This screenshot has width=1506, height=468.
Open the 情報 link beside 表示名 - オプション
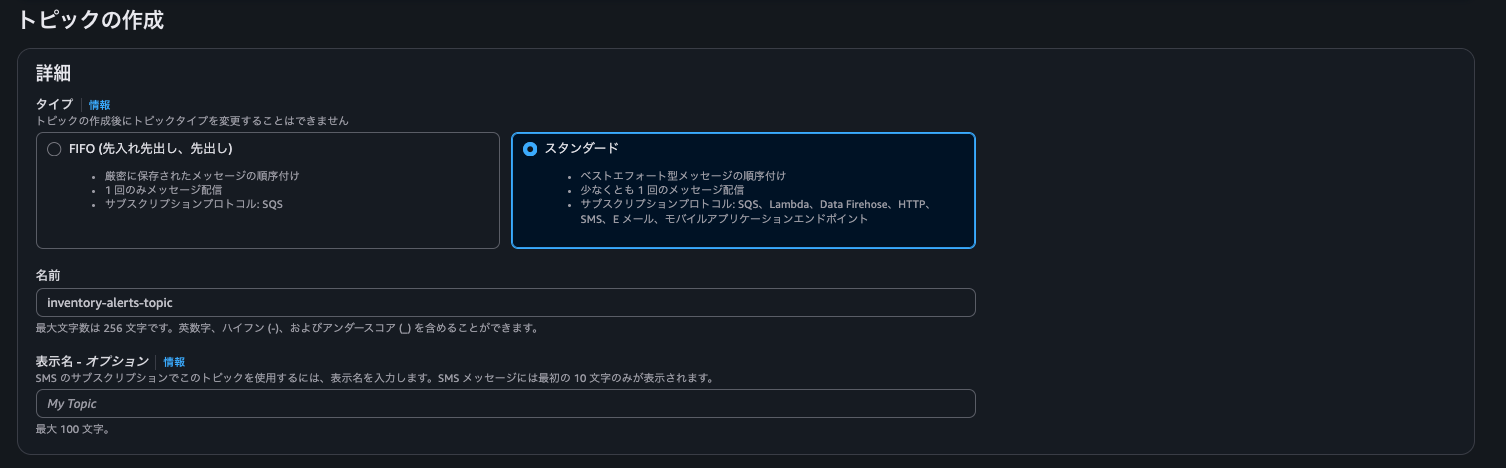[x=174, y=361]
